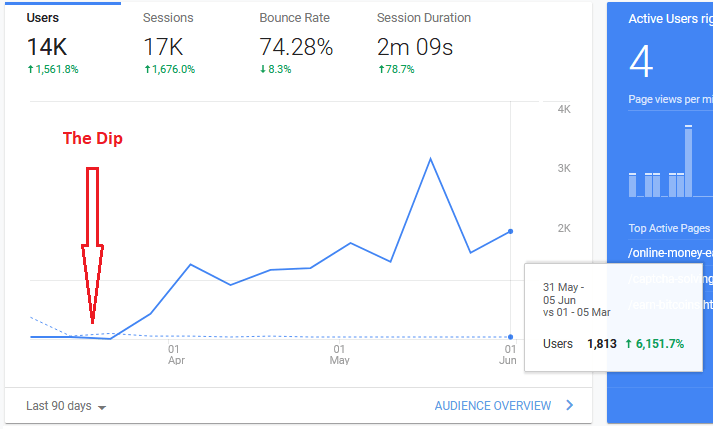Click the 01 Jun axis label
The height and width of the screenshot is (429, 713).
(x=508, y=355)
